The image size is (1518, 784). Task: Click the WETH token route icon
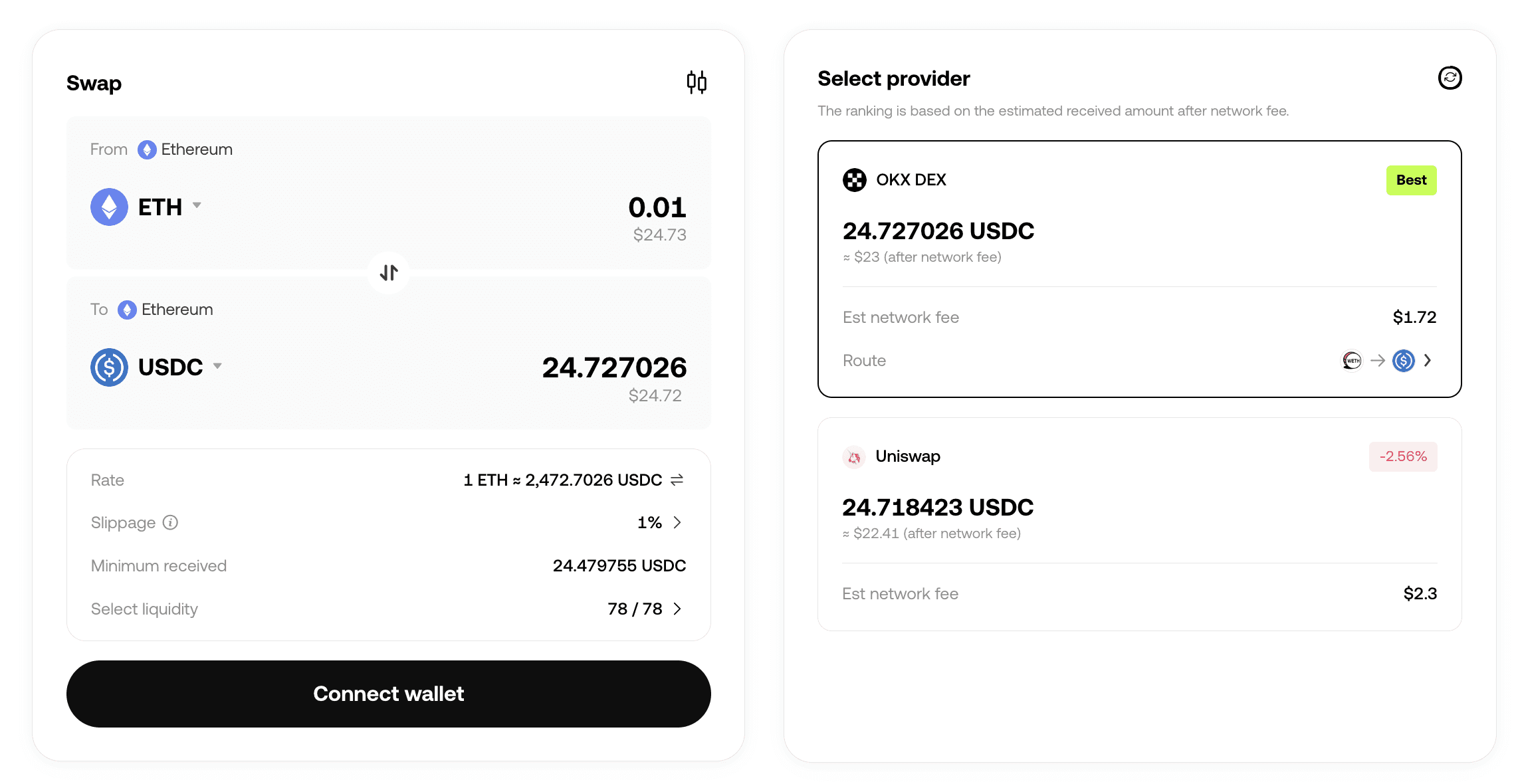pyautogui.click(x=1352, y=361)
